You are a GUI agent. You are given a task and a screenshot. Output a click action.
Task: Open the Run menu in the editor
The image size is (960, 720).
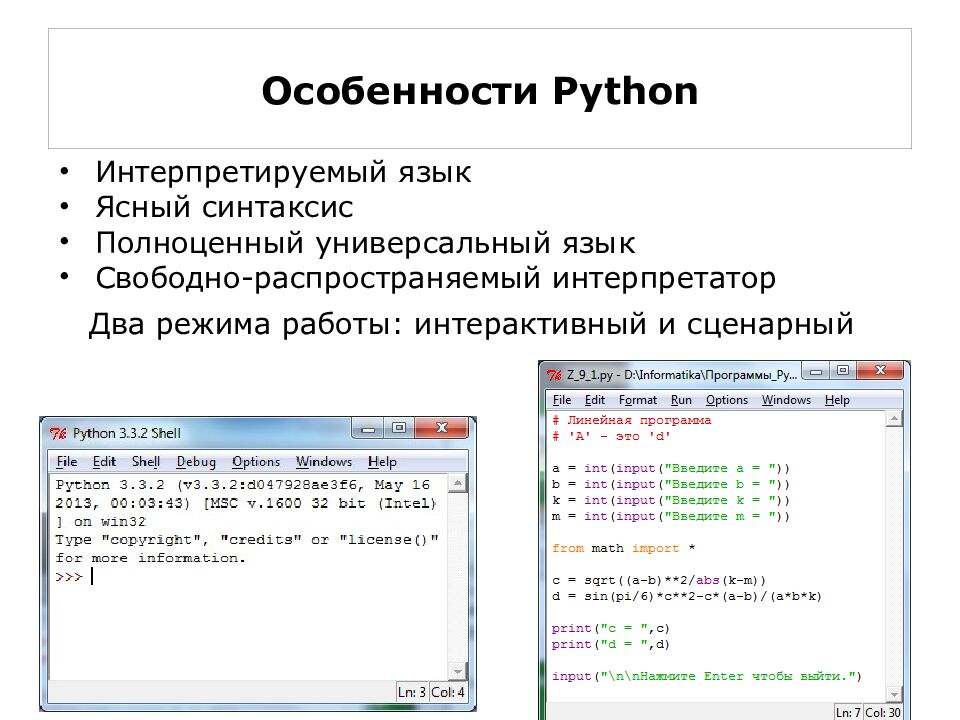point(681,400)
